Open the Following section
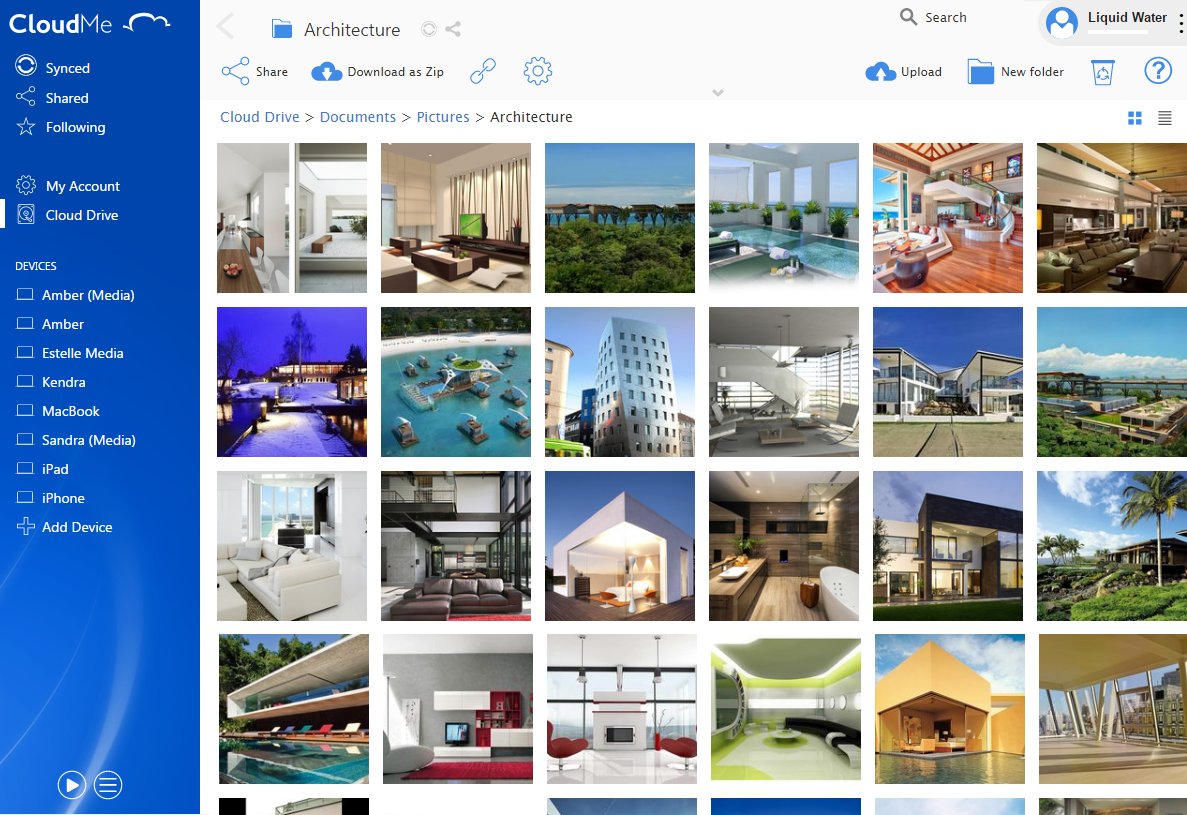 point(61,127)
